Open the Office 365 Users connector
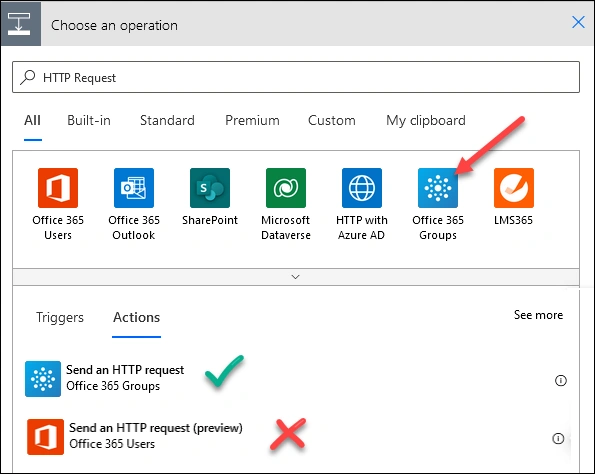The width and height of the screenshot is (595, 474). click(x=58, y=188)
